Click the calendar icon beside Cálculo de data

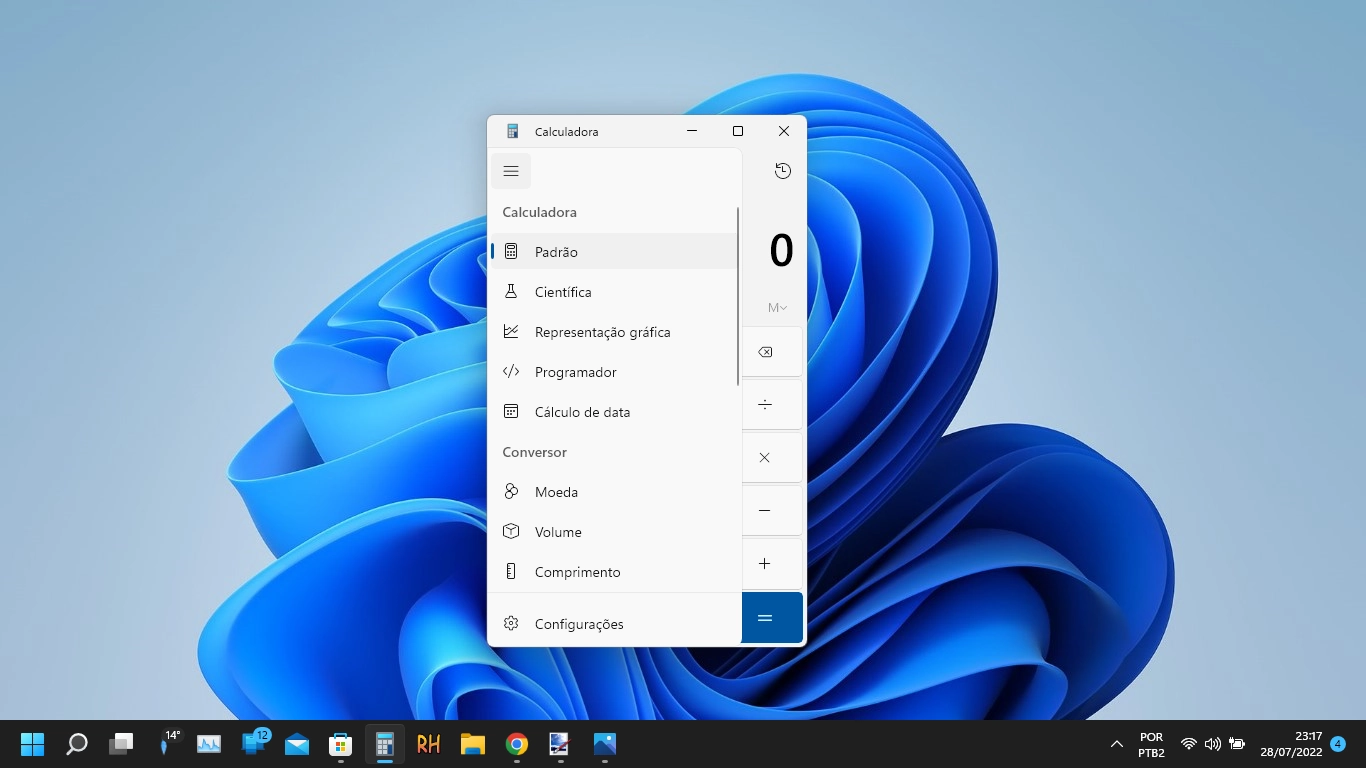511,411
